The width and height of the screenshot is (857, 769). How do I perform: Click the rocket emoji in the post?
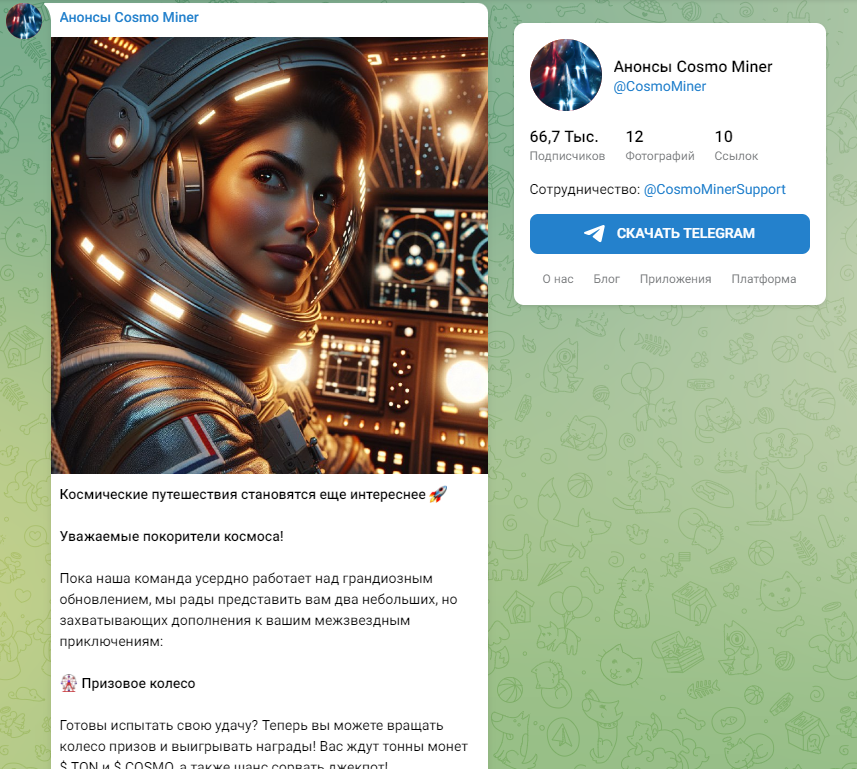[x=438, y=495]
